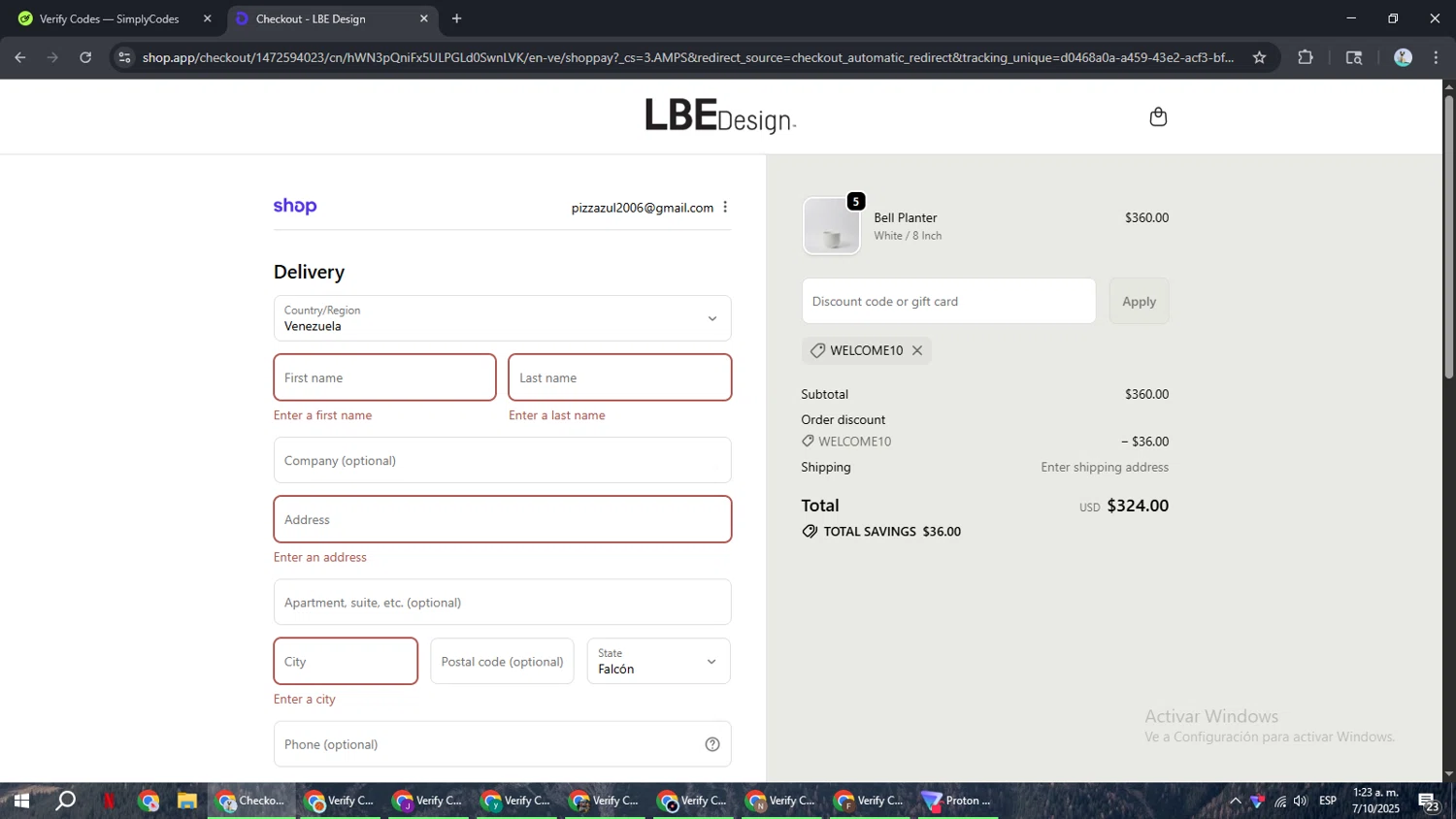1456x819 pixels.
Task: Click the Bell Planter product name
Action: 905,217
